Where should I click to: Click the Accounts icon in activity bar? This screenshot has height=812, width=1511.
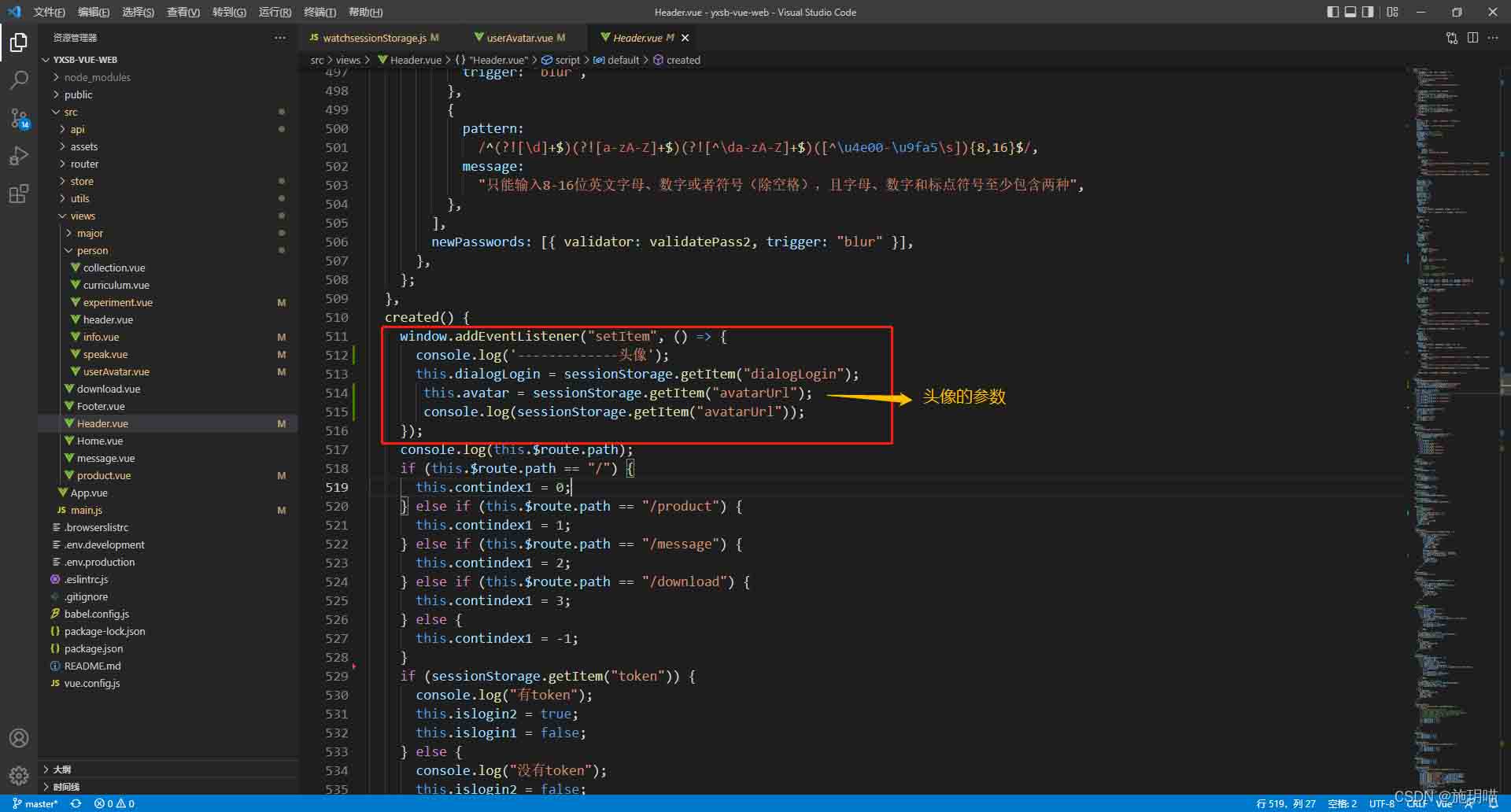pos(19,738)
